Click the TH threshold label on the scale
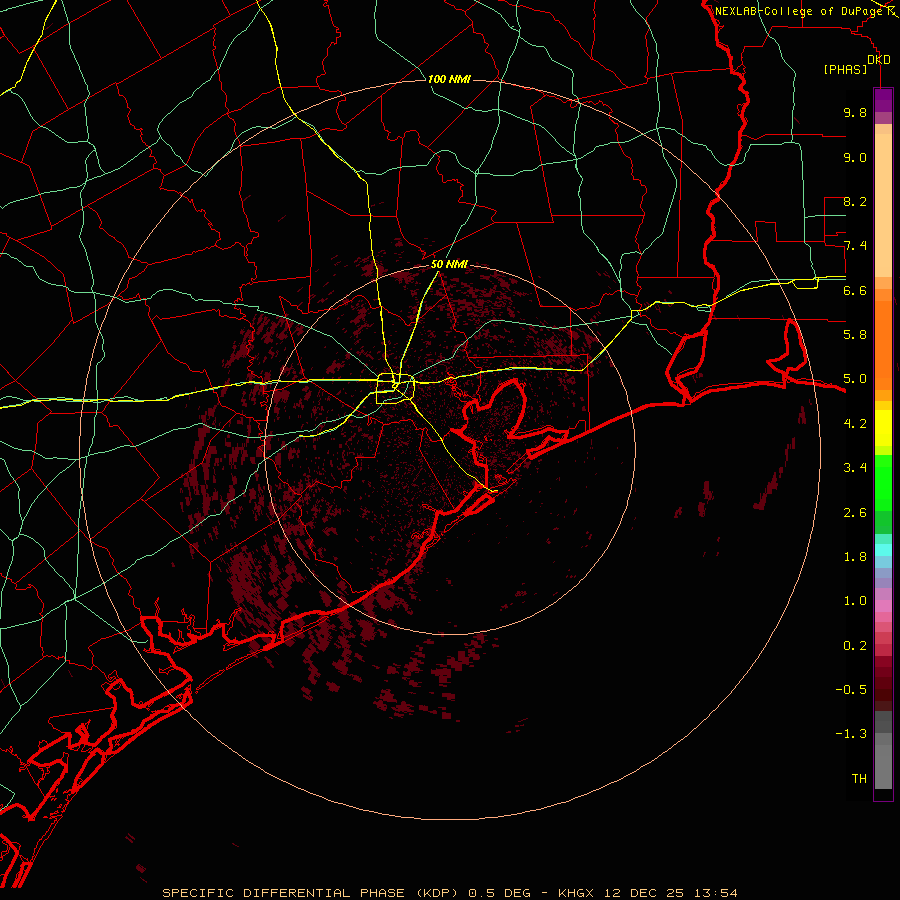900x900 pixels. point(859,779)
